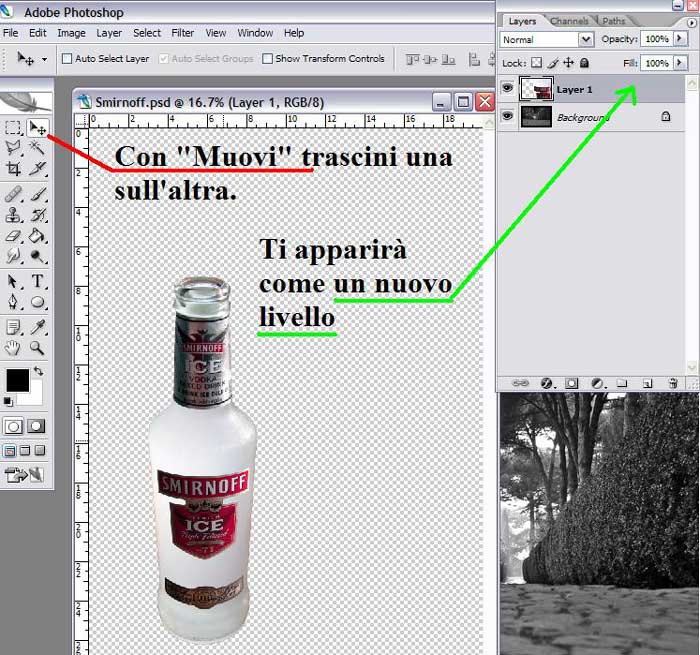The width and height of the screenshot is (700, 655).
Task: Select the History Brush tool
Action: point(38,215)
